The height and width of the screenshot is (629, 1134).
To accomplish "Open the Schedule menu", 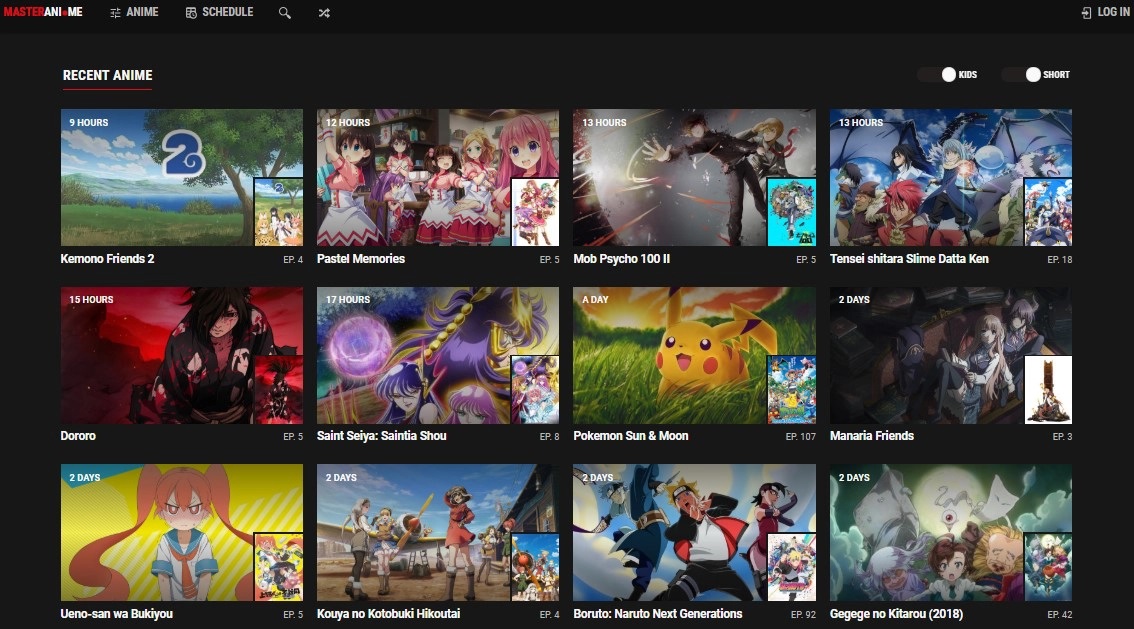I will point(219,12).
